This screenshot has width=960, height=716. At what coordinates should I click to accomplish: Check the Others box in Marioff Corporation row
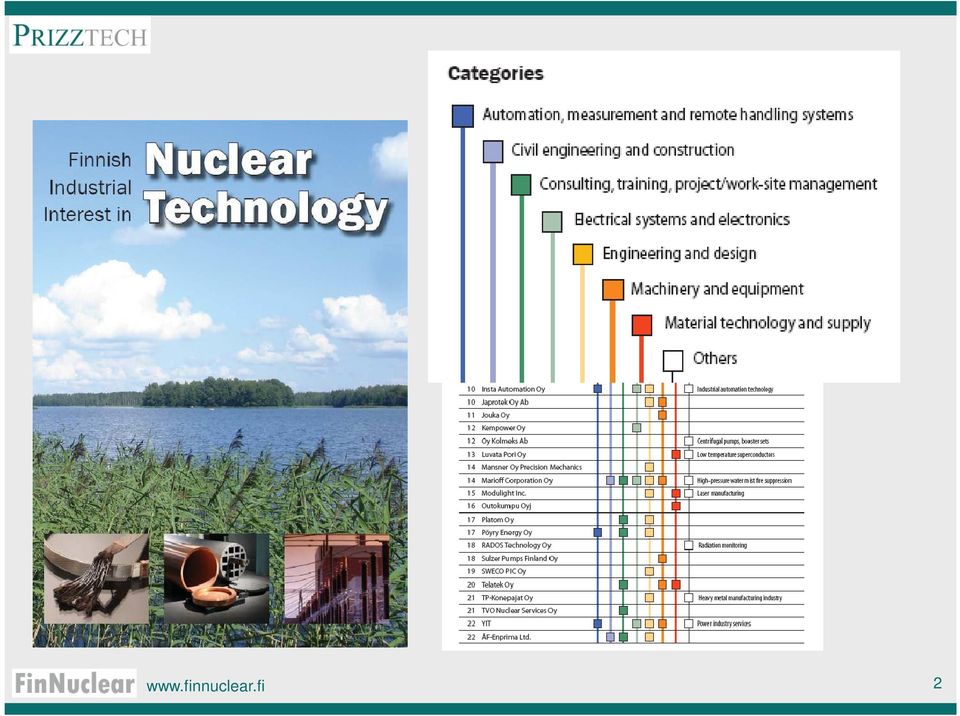(689, 481)
